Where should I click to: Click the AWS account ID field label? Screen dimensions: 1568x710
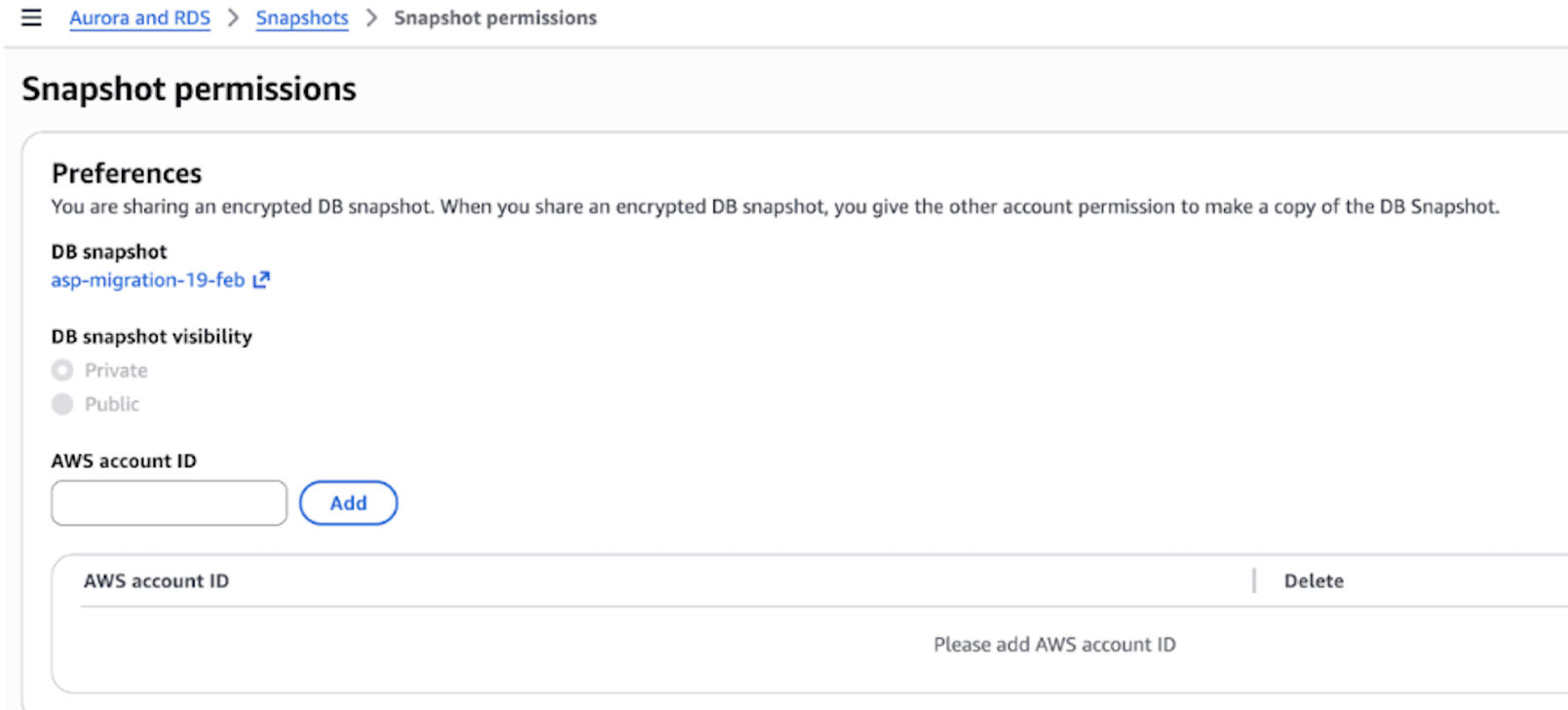click(124, 462)
